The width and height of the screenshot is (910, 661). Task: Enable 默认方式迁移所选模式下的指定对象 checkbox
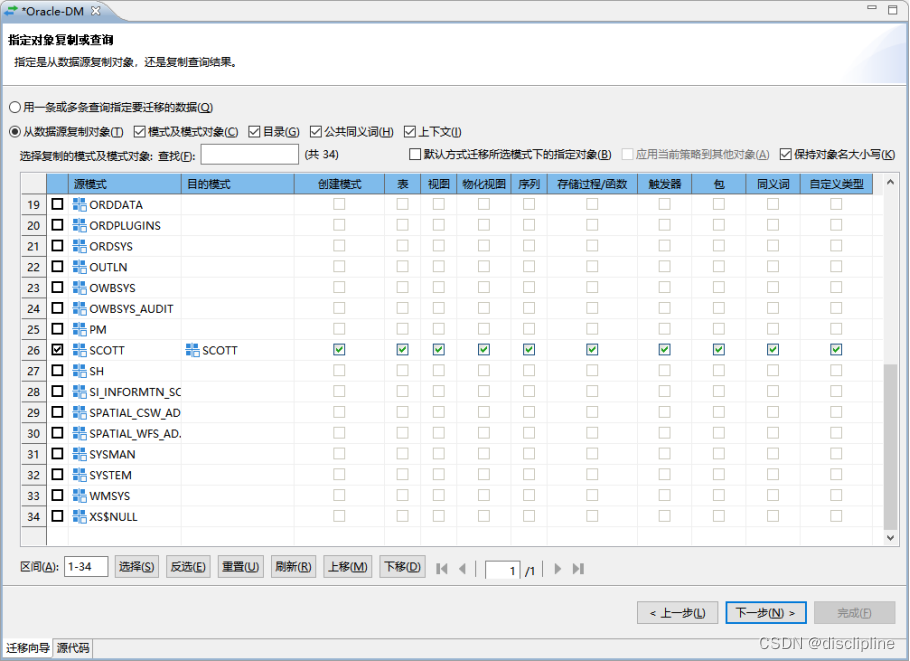pyautogui.click(x=415, y=154)
